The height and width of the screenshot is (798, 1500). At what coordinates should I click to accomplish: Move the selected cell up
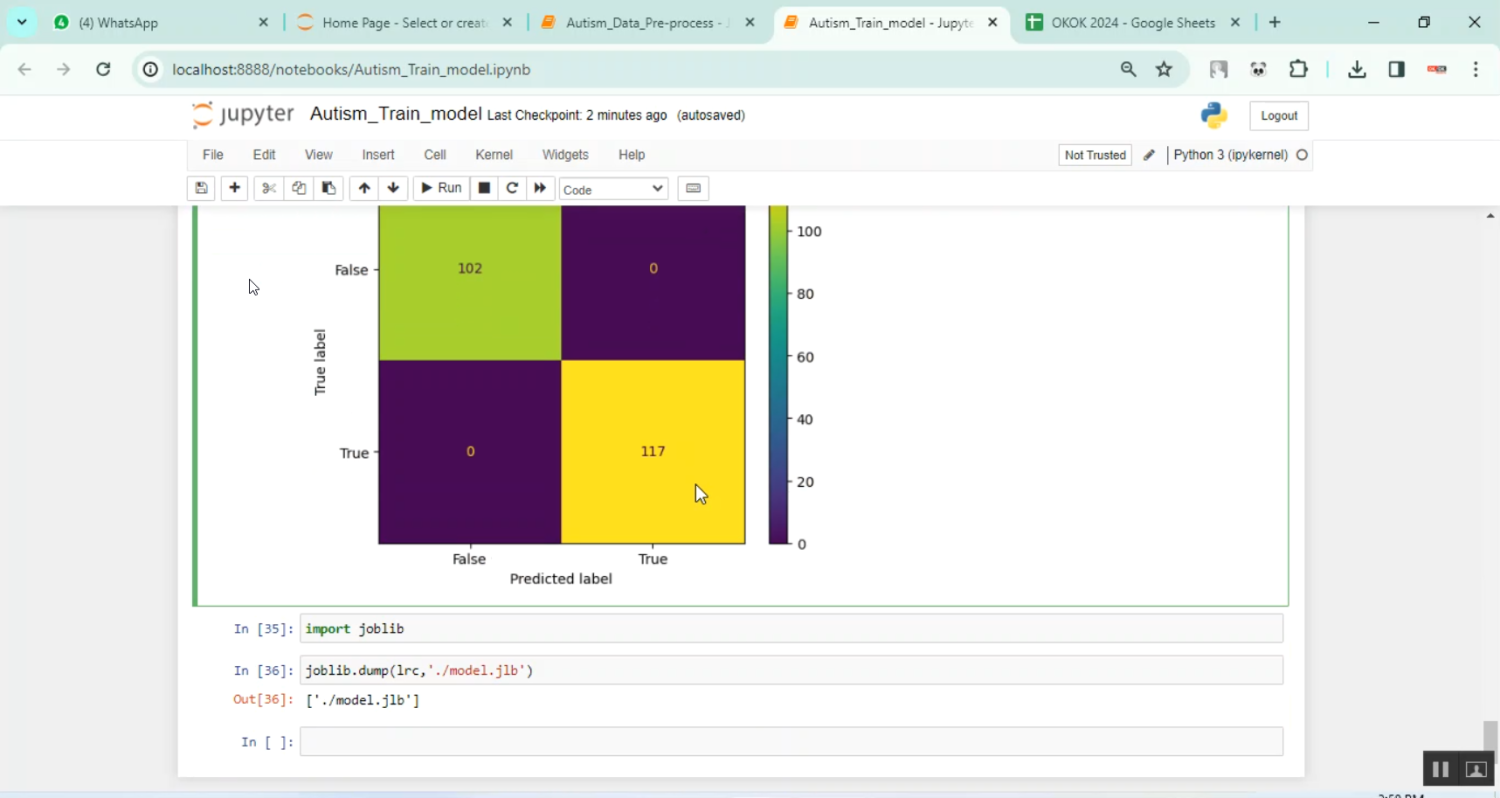(x=364, y=188)
